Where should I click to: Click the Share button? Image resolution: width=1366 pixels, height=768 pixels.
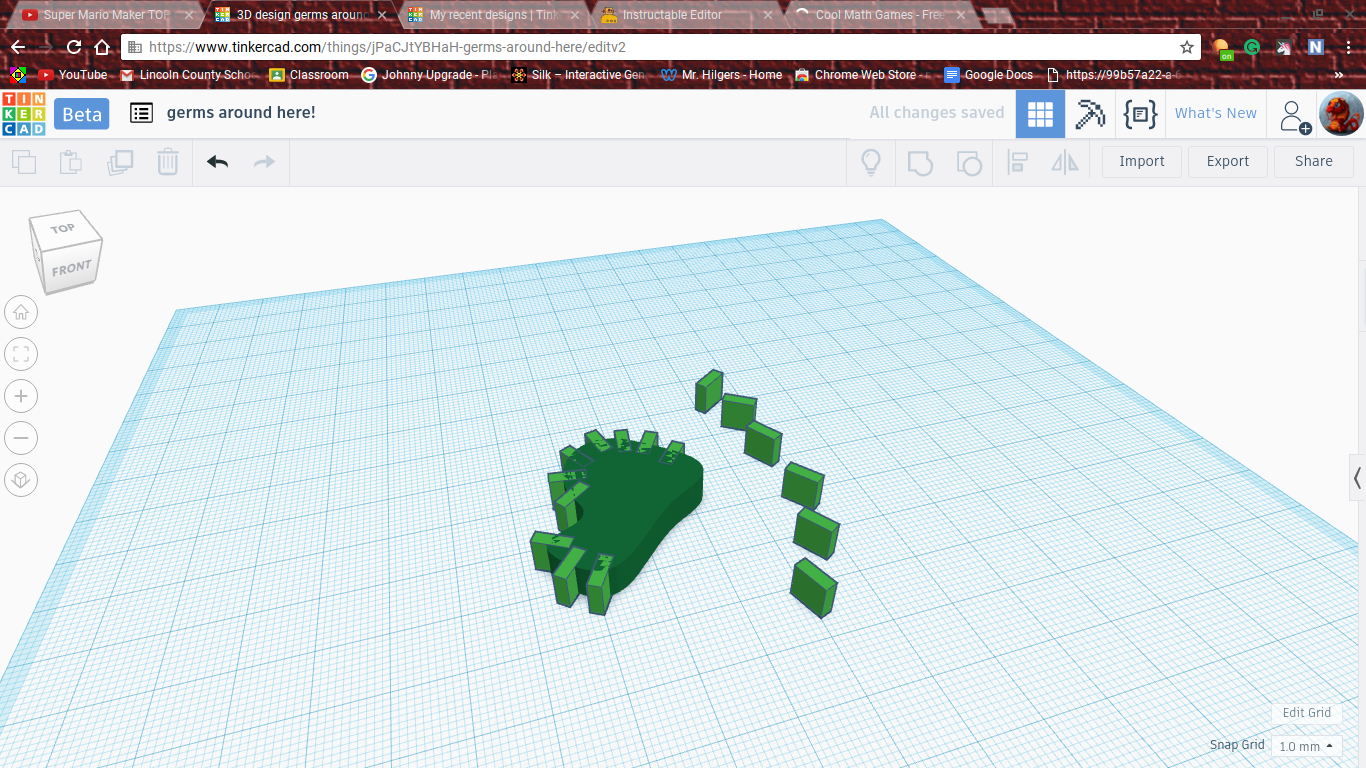1314,162
